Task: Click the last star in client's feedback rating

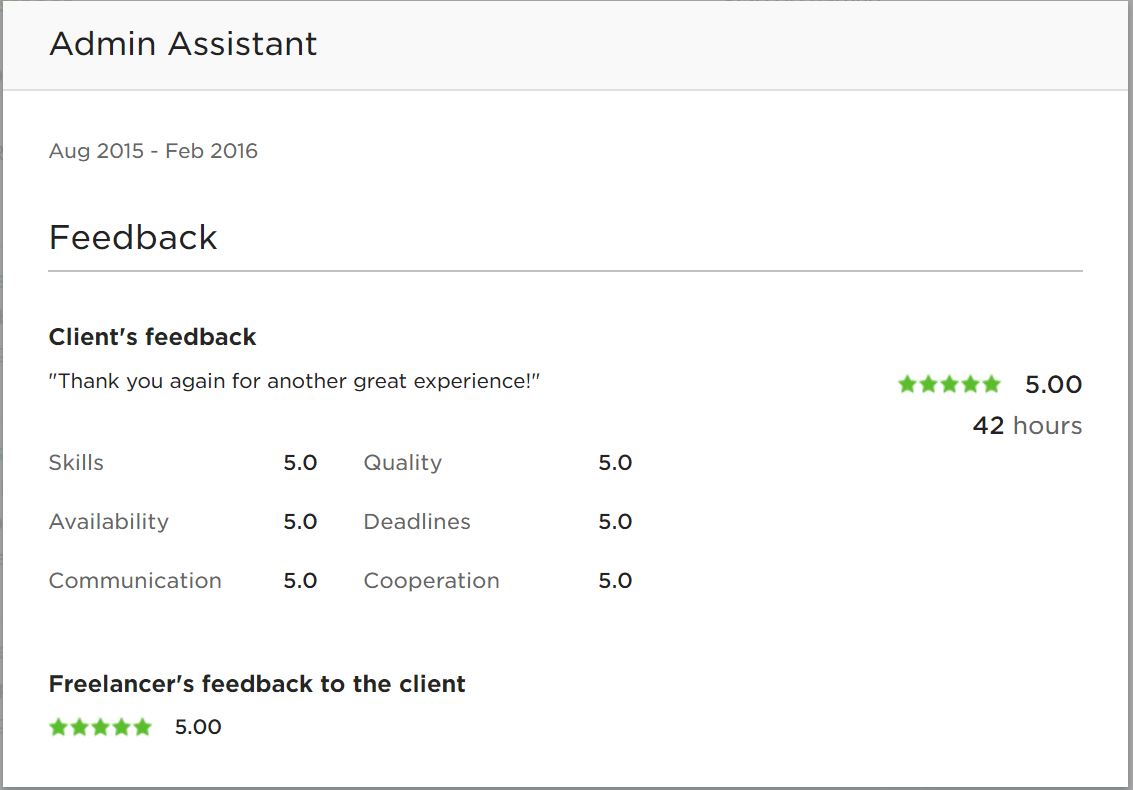Action: pyautogui.click(x=991, y=384)
